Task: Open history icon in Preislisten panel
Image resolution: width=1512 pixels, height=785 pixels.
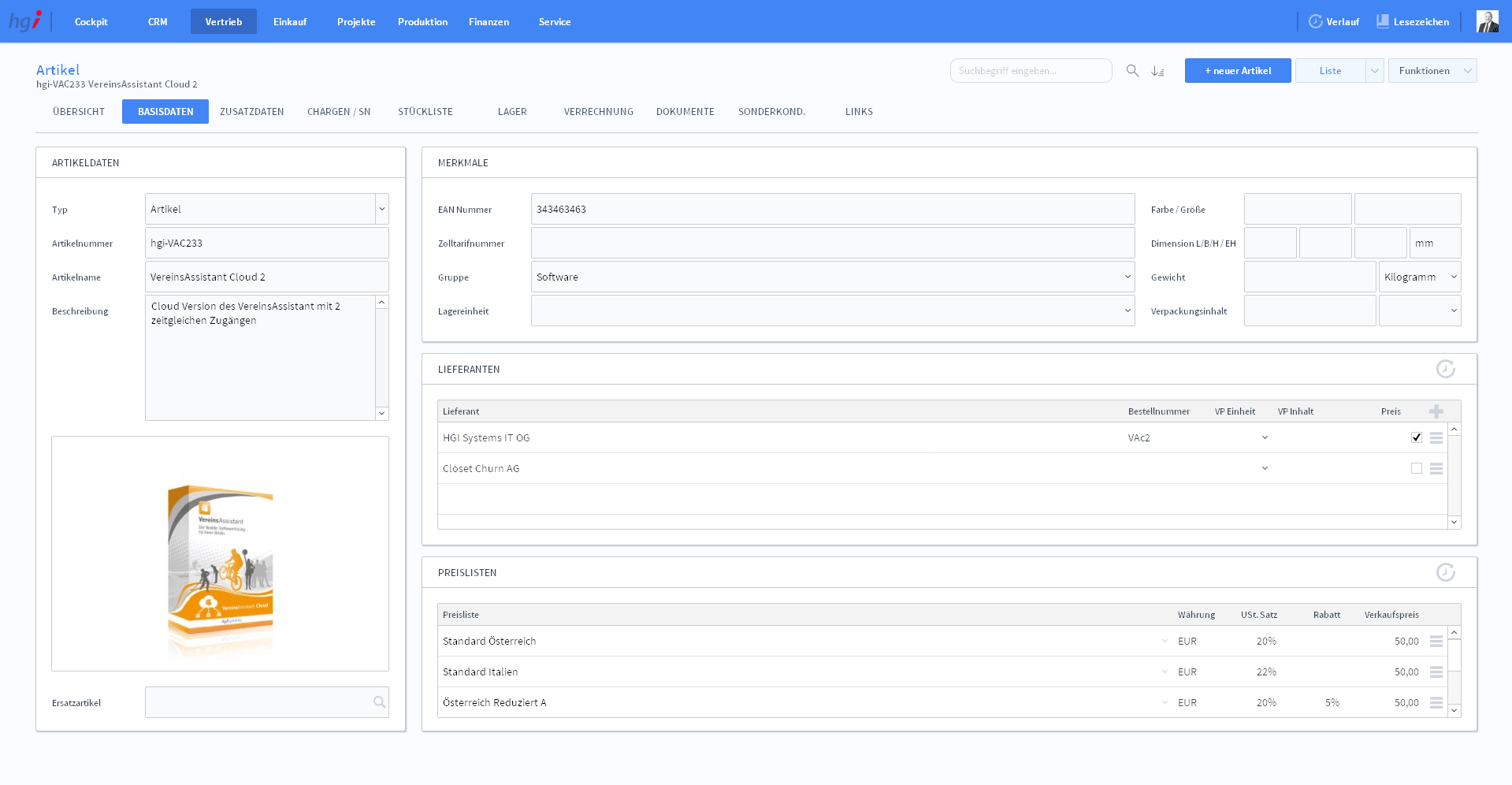Action: [x=1445, y=572]
